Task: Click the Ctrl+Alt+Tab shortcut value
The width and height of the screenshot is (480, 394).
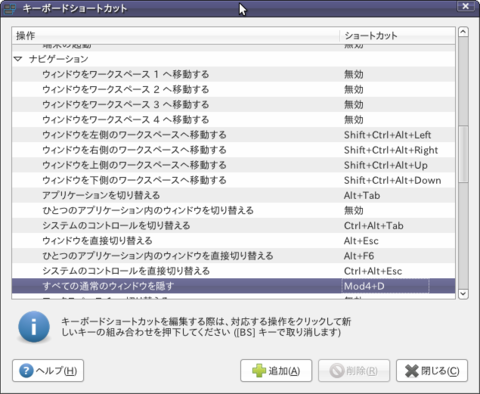Action: pos(374,226)
